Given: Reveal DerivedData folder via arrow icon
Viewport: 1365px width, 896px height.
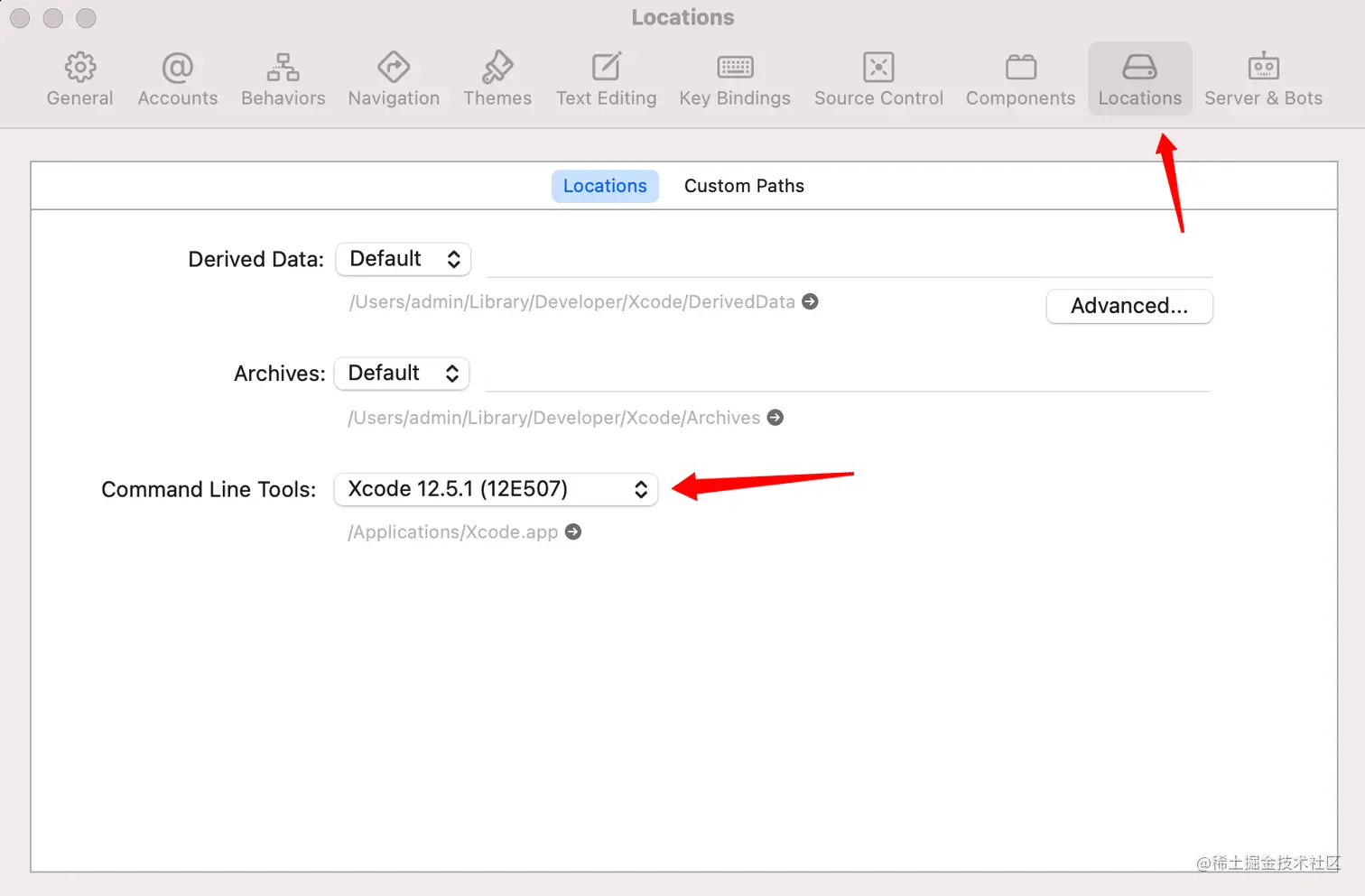Looking at the screenshot, I should [x=810, y=301].
